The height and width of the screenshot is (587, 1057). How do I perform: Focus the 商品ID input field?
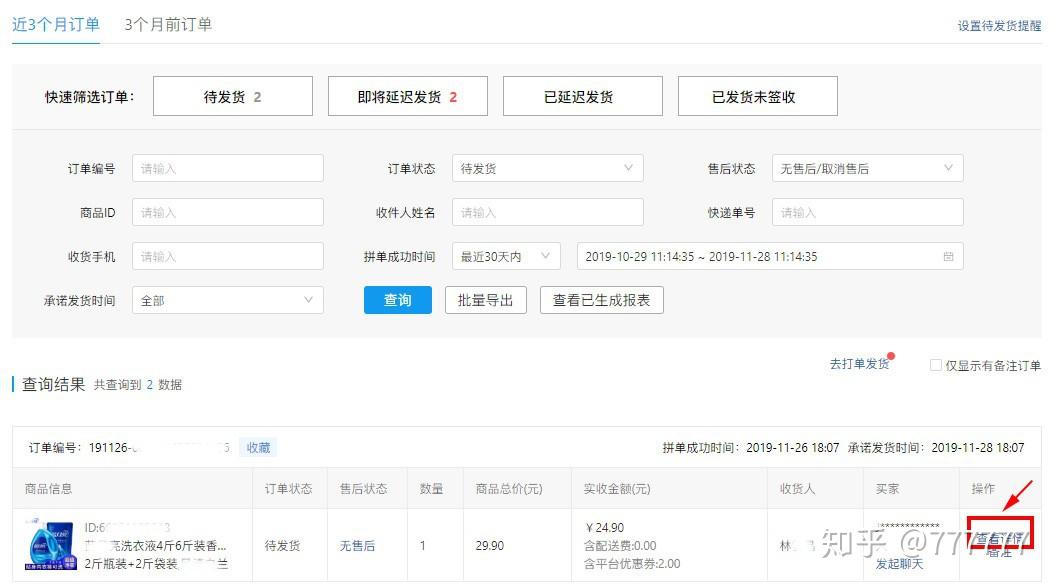tap(228, 212)
